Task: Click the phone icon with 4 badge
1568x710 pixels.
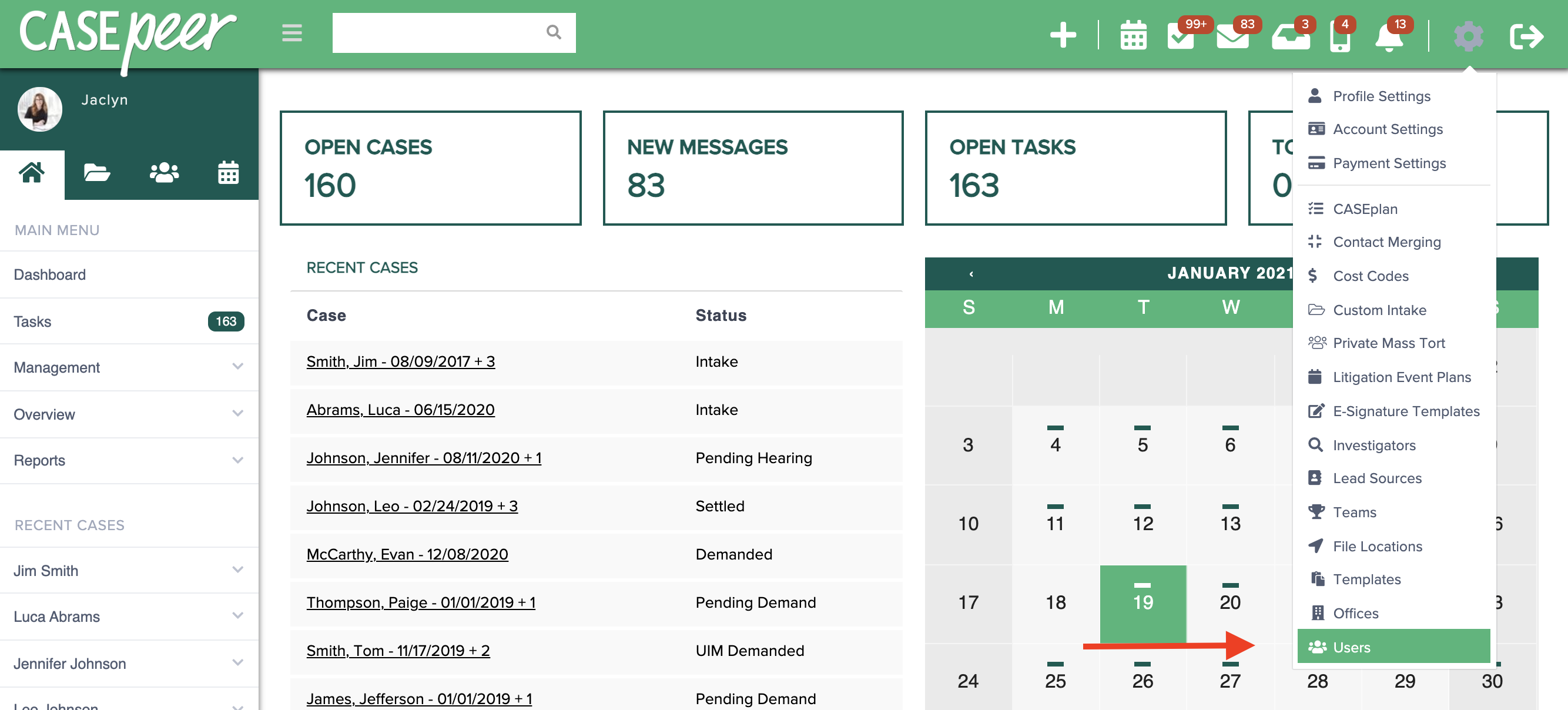Action: tap(1339, 38)
